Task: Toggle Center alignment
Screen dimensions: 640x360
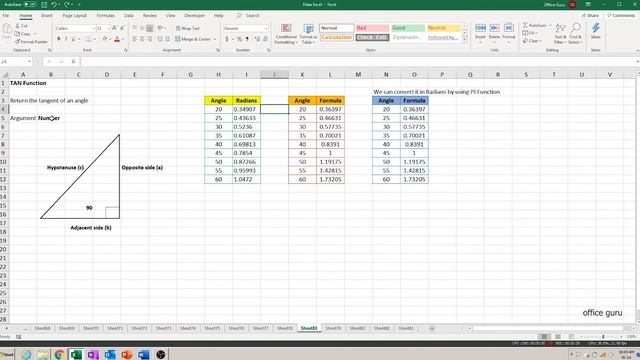Action: pos(142,39)
